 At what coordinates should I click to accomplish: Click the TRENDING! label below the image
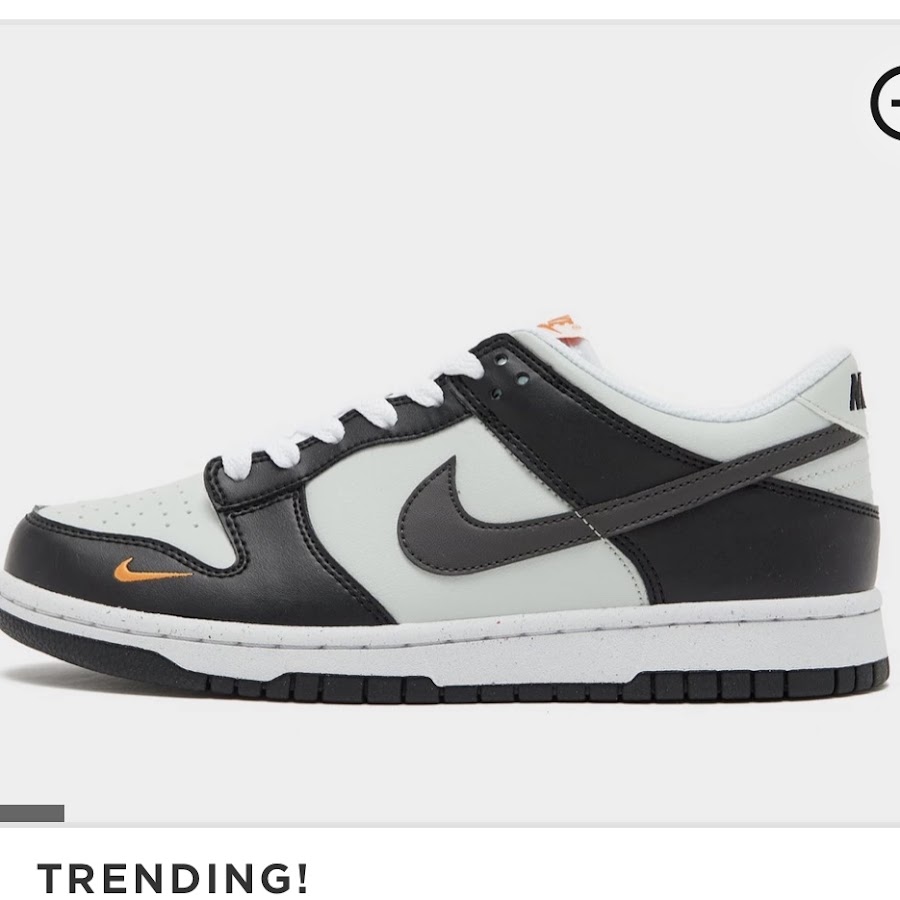173,878
